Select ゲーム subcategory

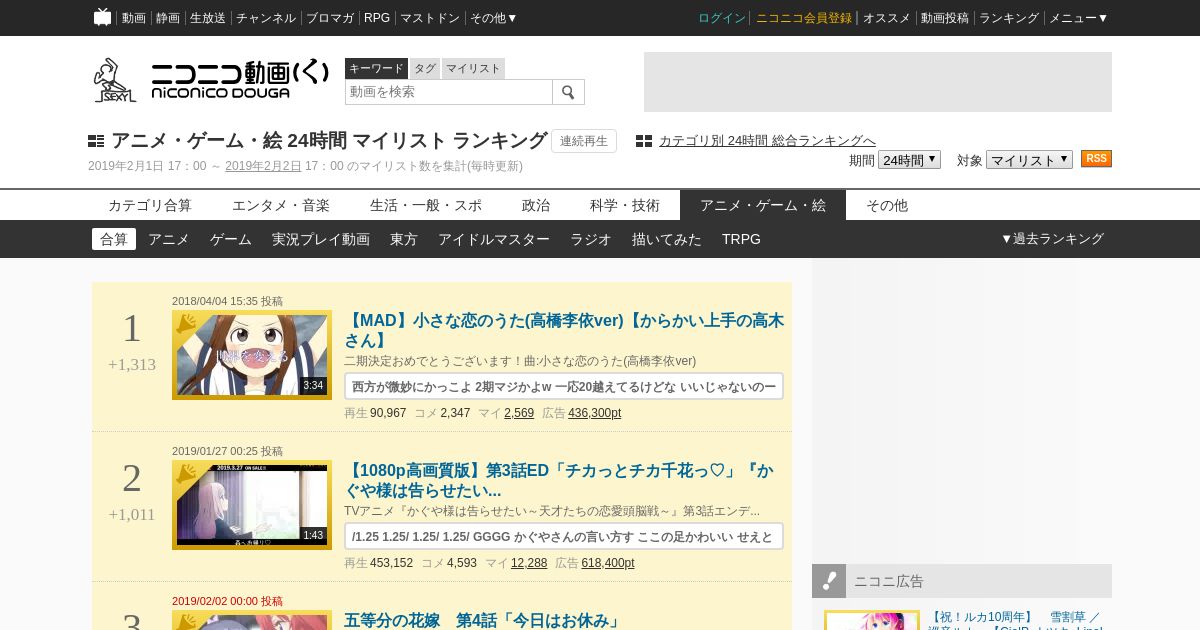(x=231, y=239)
